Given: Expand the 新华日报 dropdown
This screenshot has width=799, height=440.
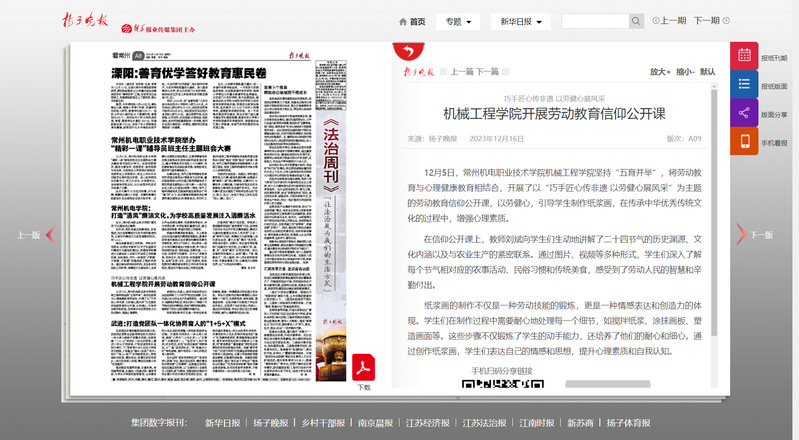Looking at the screenshot, I should (x=520, y=21).
